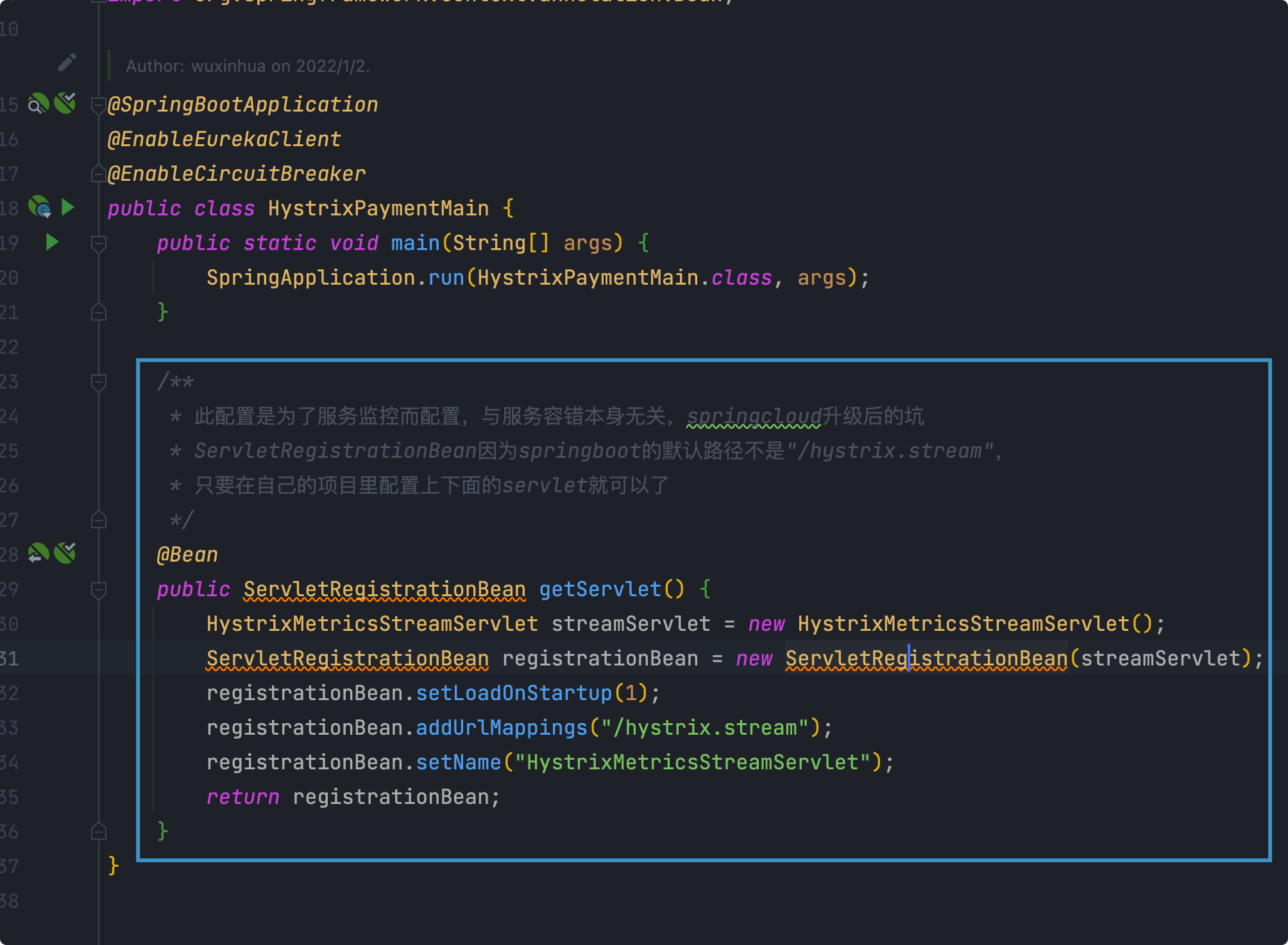
Task: Click Spring magnifier gutter icon beside @SpringBootApplication
Action: click(x=38, y=104)
